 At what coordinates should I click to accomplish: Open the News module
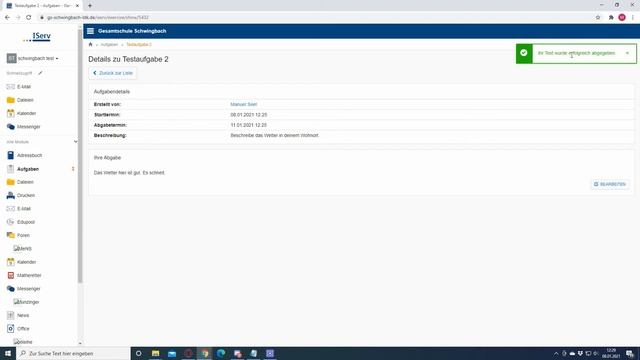pyautogui.click(x=23, y=316)
